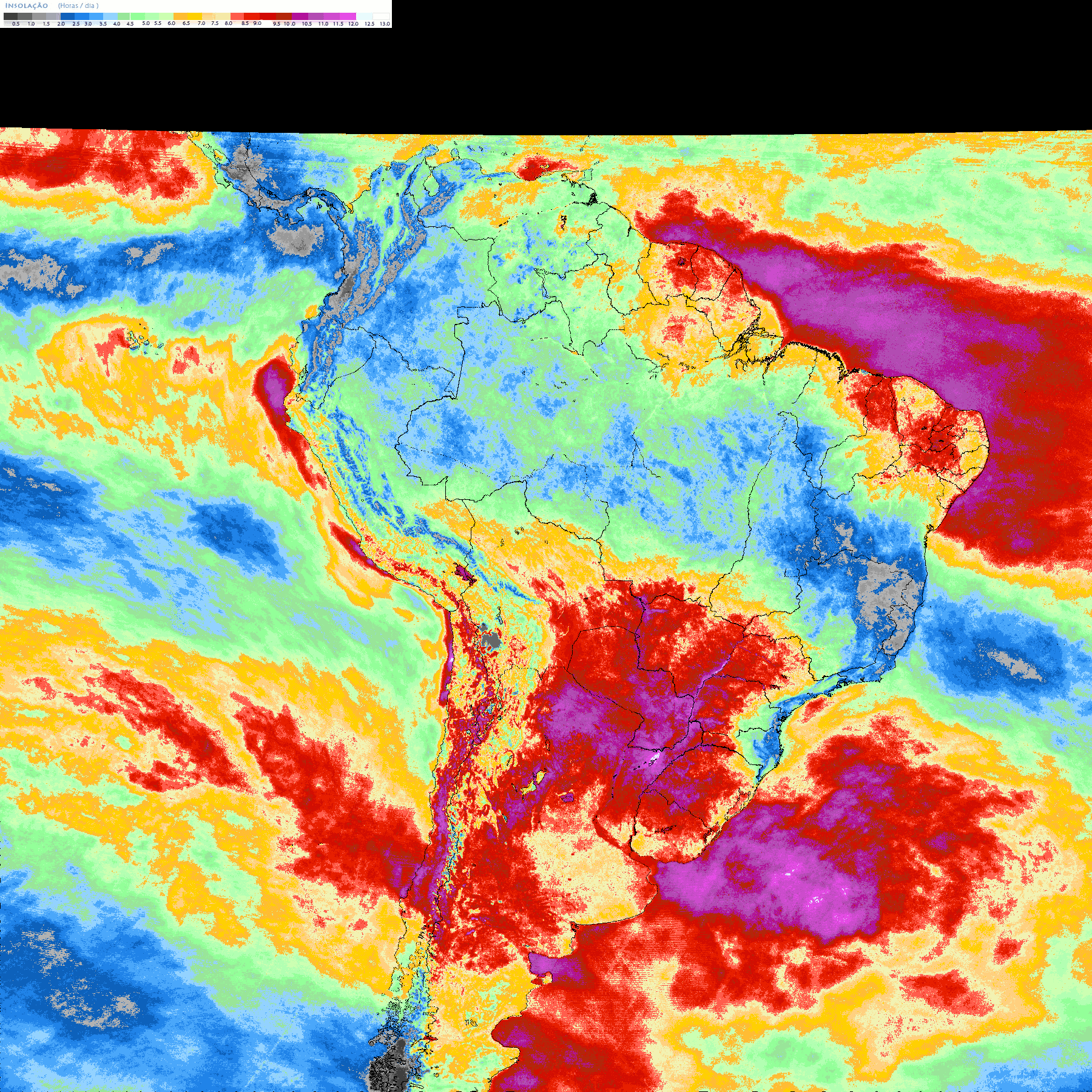Screen dimensions: 1092x1092
Task: Select the bright yellow 7.0 legend swatch
Action: coord(195,16)
